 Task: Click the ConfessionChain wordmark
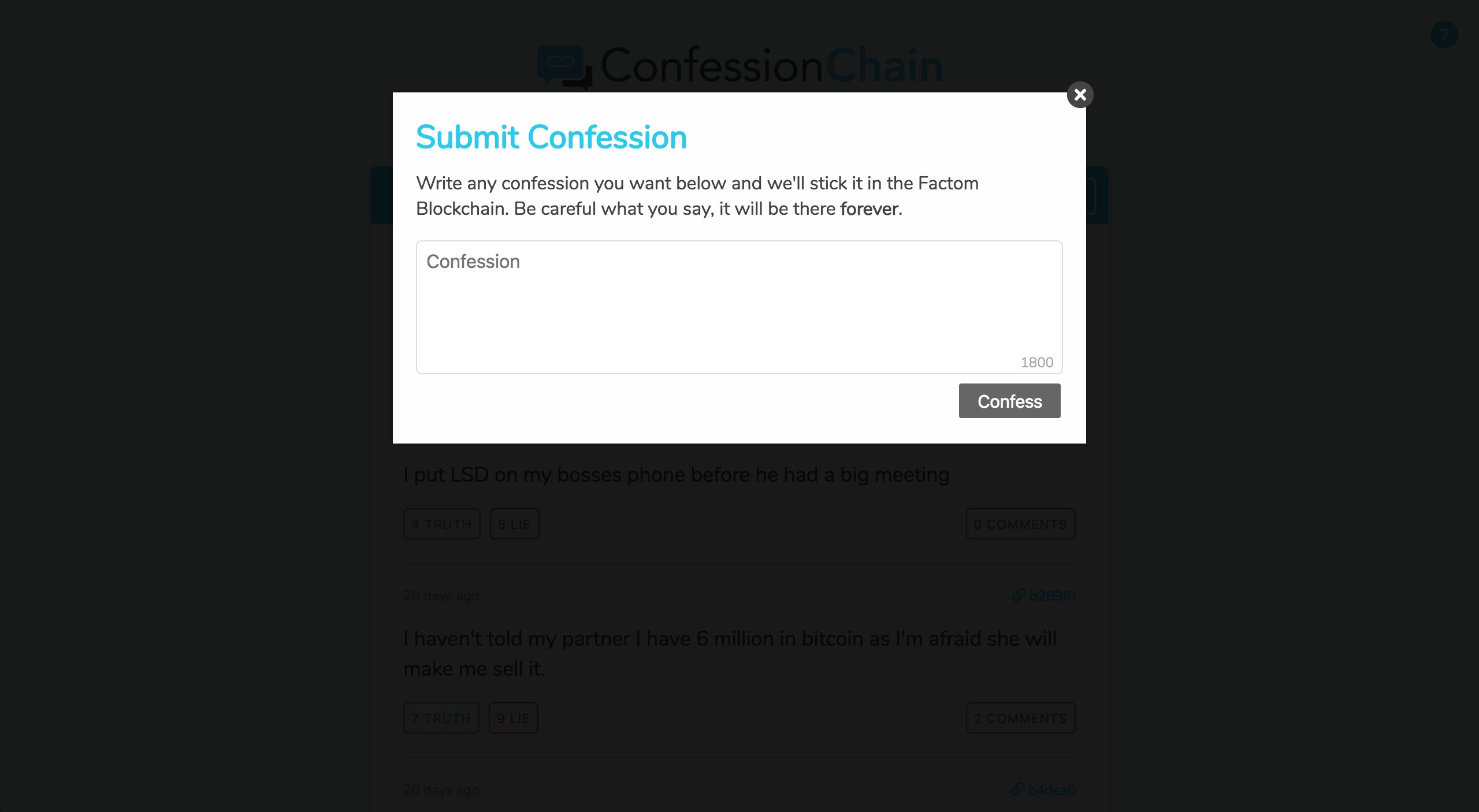pos(768,65)
